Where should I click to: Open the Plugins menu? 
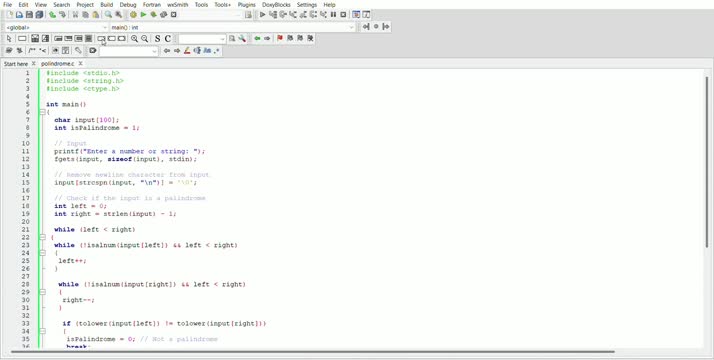tap(246, 5)
